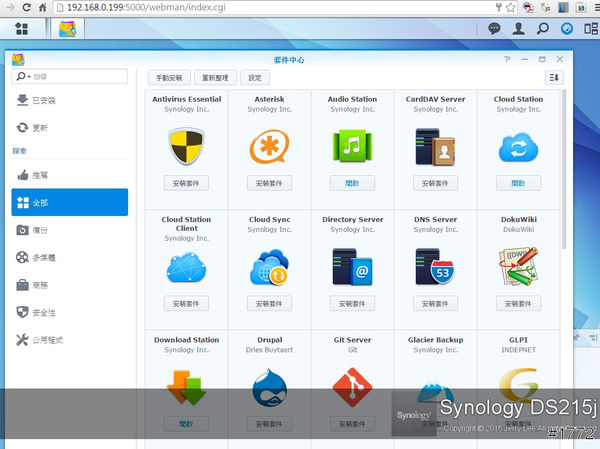
Task: Select Utilities category in sidebar
Action: tap(70, 340)
